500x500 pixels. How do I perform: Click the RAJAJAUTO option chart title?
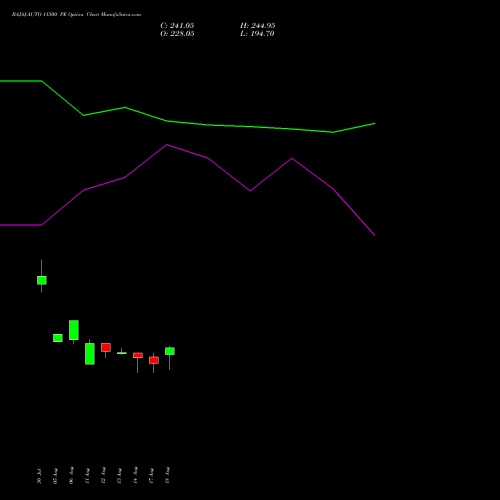(x=76, y=15)
